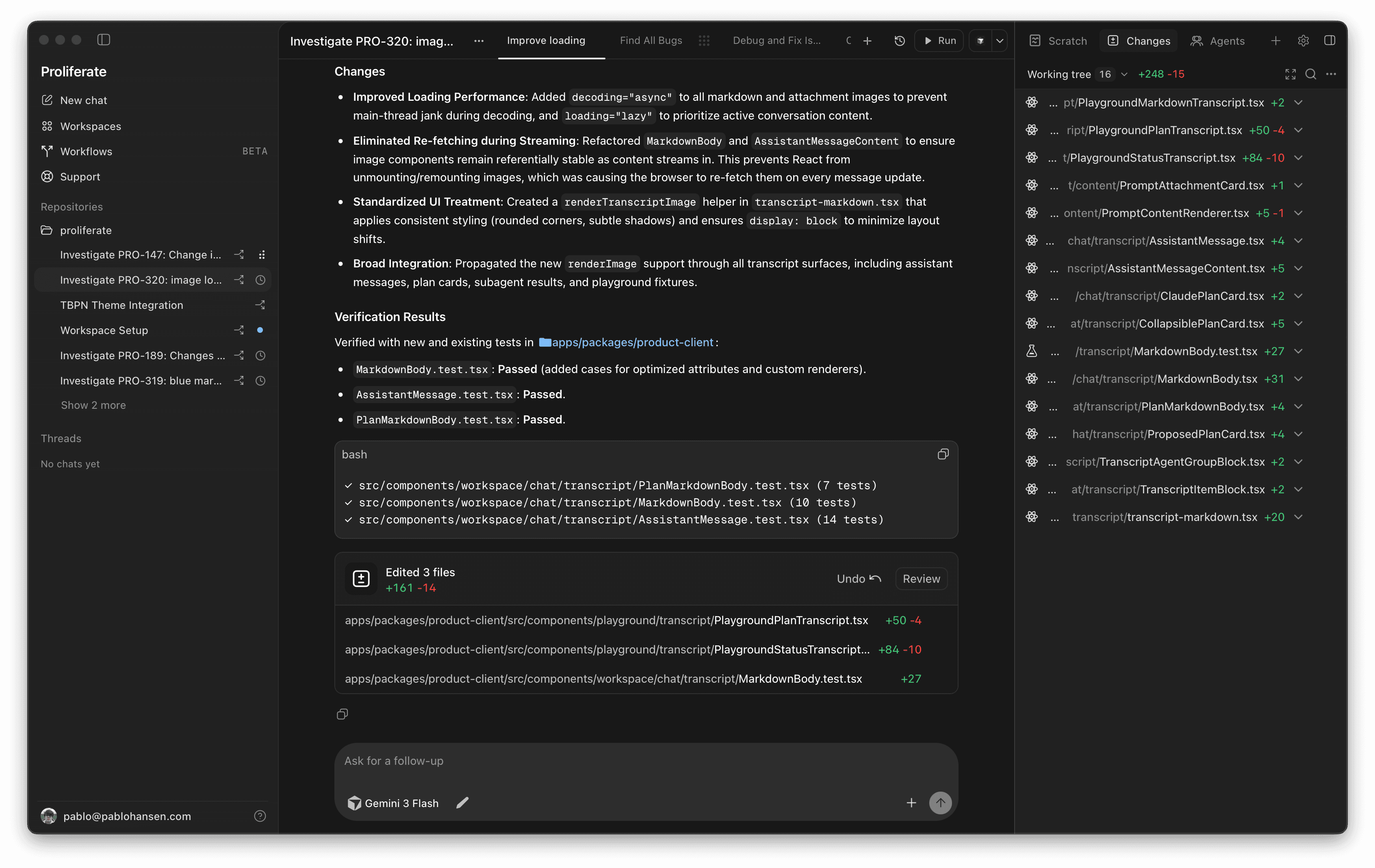Click Undo for edited files
The height and width of the screenshot is (868, 1375).
(858, 579)
